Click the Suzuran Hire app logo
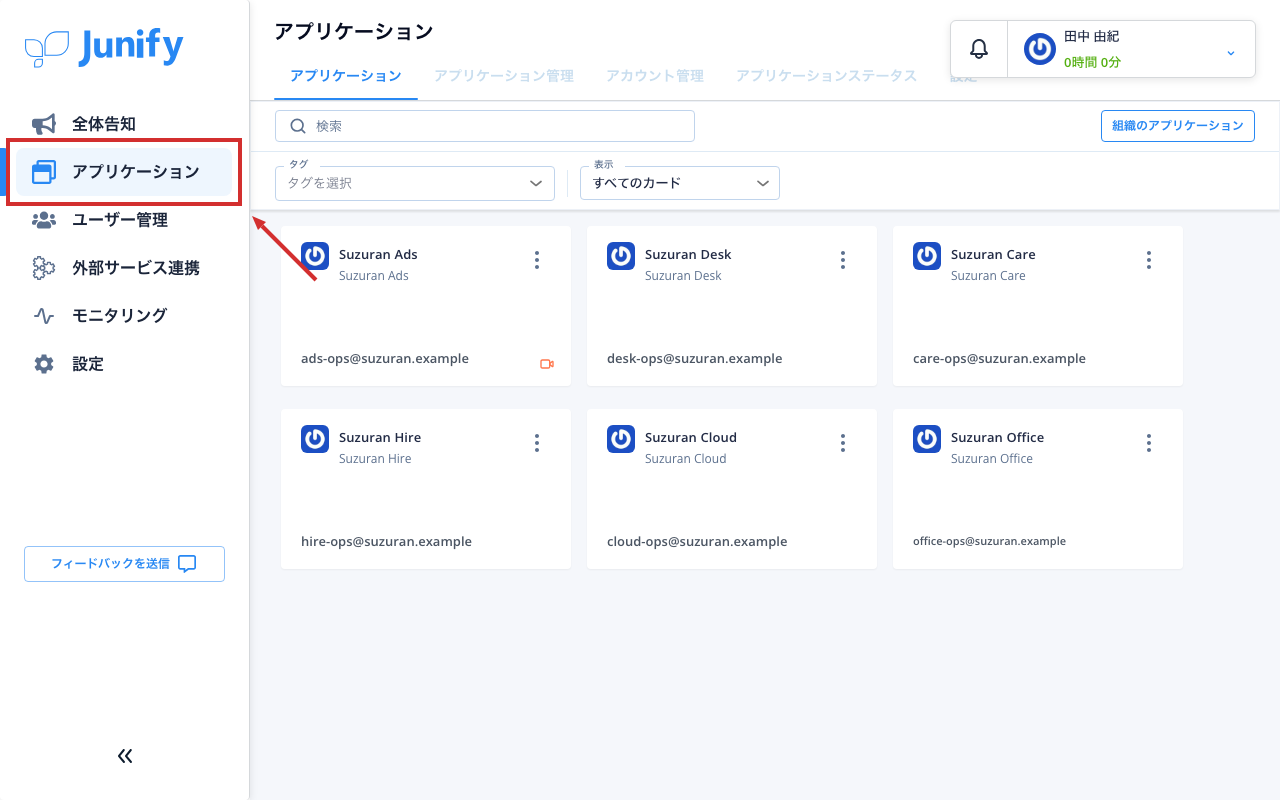The height and width of the screenshot is (800, 1280). click(x=315, y=439)
